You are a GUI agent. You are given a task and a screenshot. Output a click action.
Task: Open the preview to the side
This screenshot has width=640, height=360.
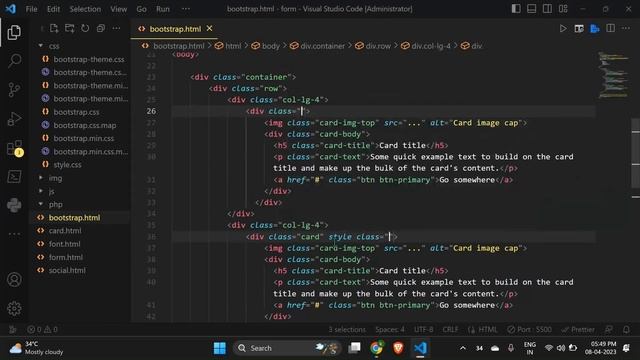coord(579,29)
